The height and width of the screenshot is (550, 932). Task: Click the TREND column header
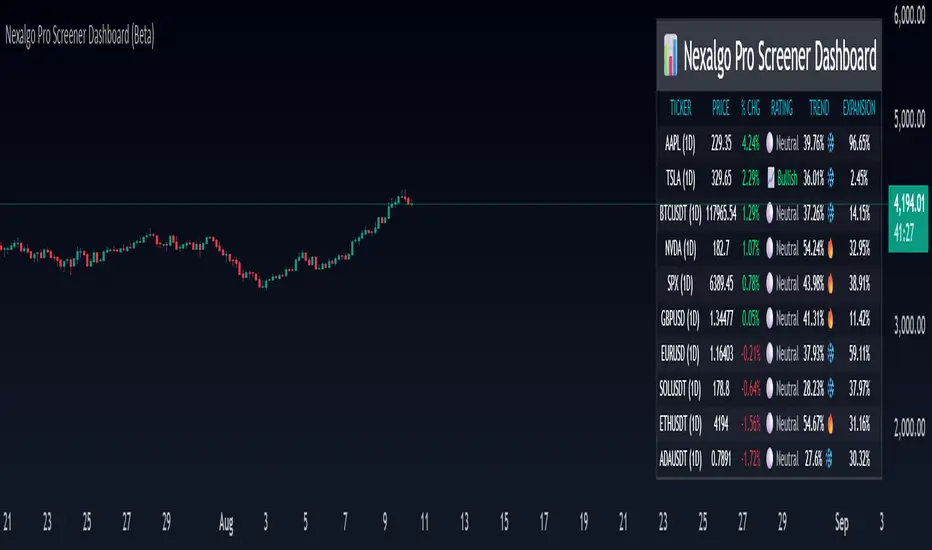click(x=819, y=108)
